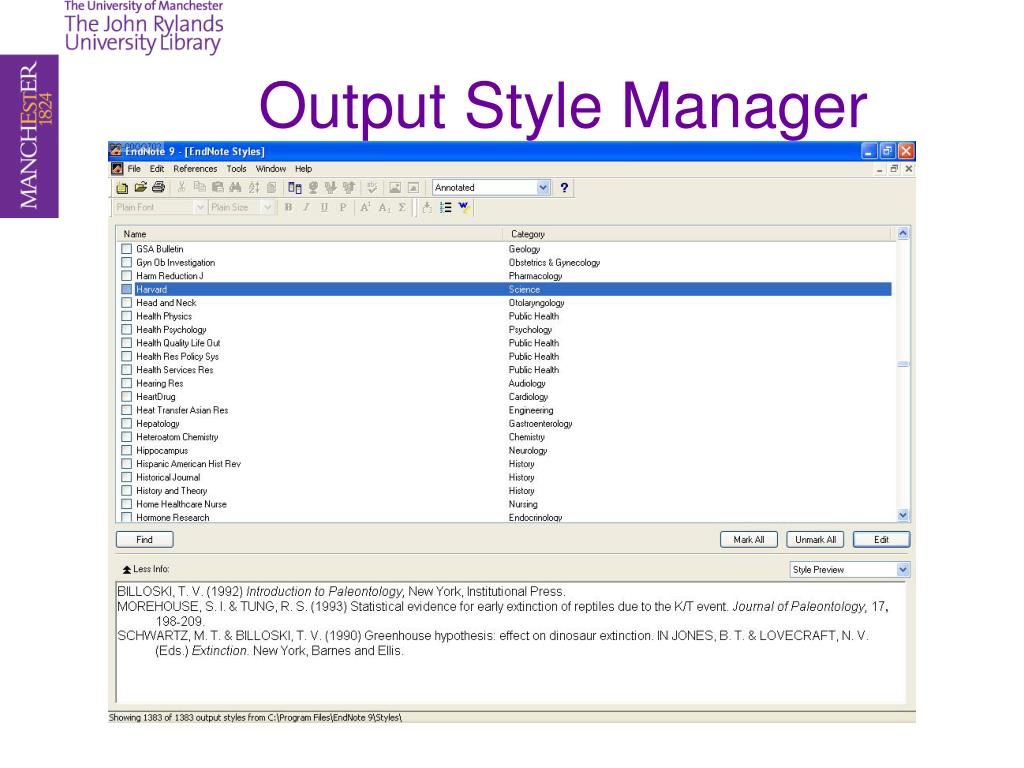
Task: Click the Insert Picture icon
Action: [395, 188]
